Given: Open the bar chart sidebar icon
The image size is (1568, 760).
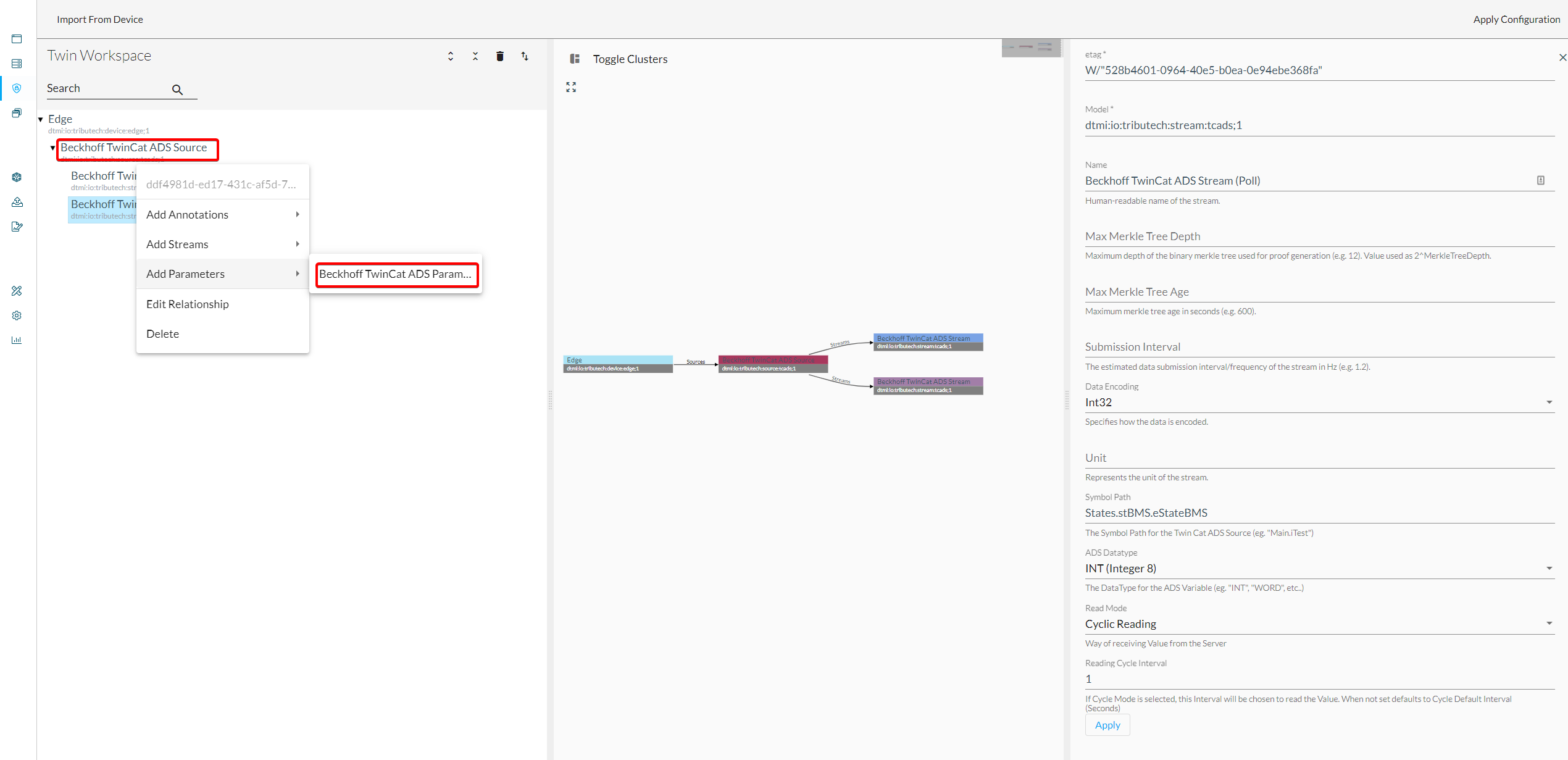Looking at the screenshot, I should click(17, 340).
